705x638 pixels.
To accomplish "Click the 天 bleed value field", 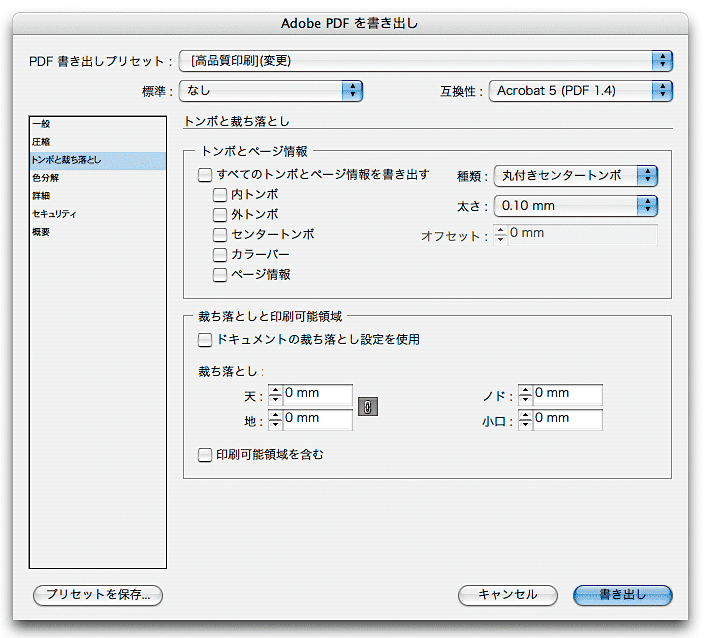I will coord(317,394).
